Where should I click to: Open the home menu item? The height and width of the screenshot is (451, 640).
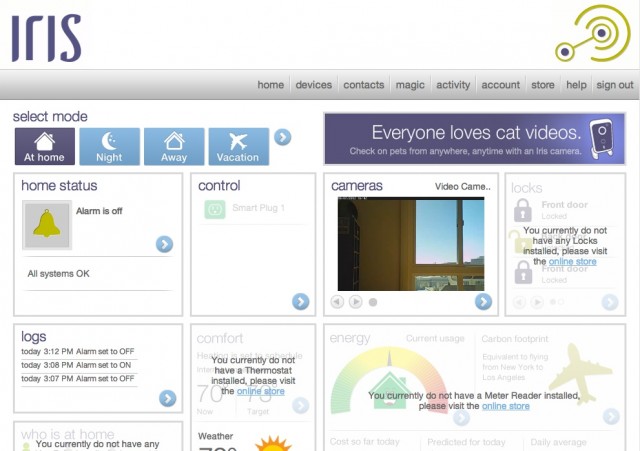(271, 85)
